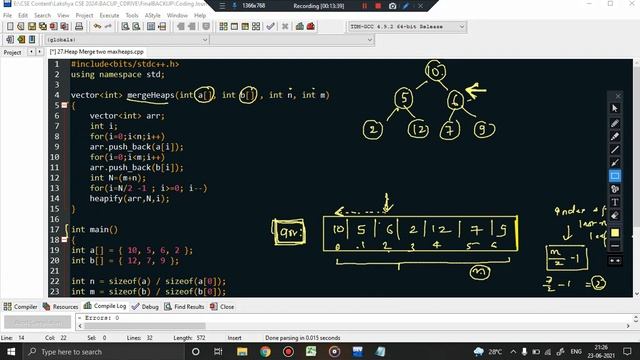Click the Redo toolbar arrow

(x=108, y=26)
